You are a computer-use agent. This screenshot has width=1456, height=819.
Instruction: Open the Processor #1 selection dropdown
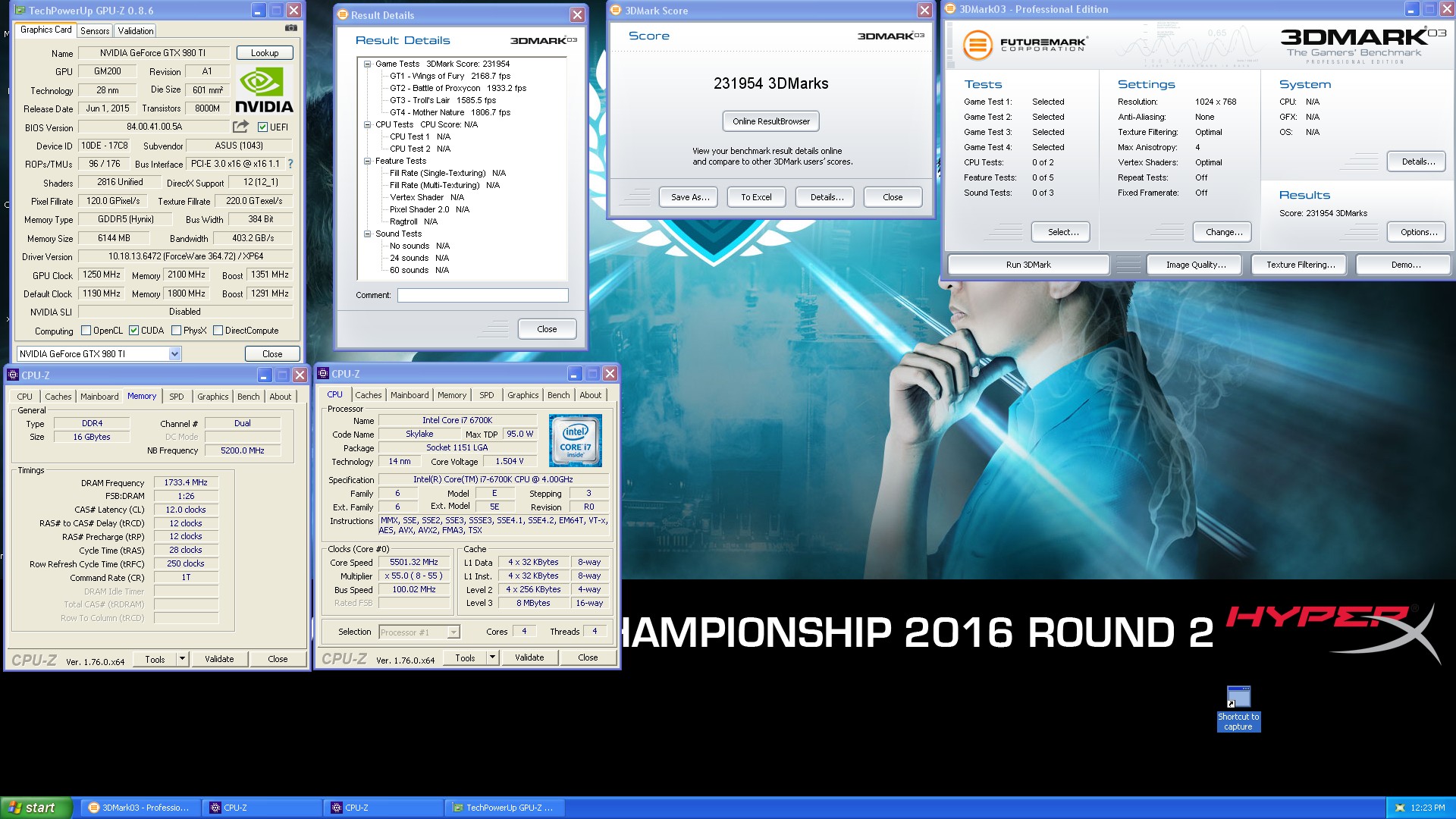tap(453, 632)
